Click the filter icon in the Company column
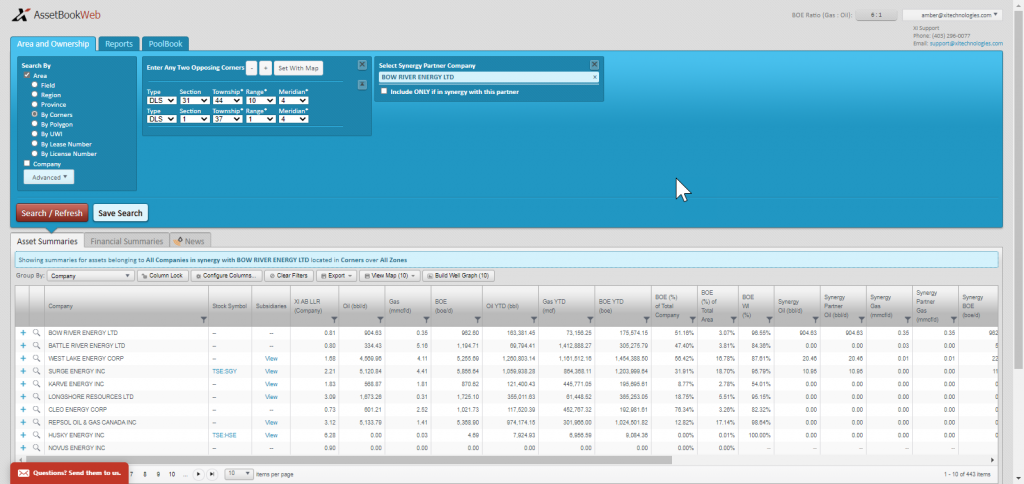The image size is (1024, 484). click(204, 319)
